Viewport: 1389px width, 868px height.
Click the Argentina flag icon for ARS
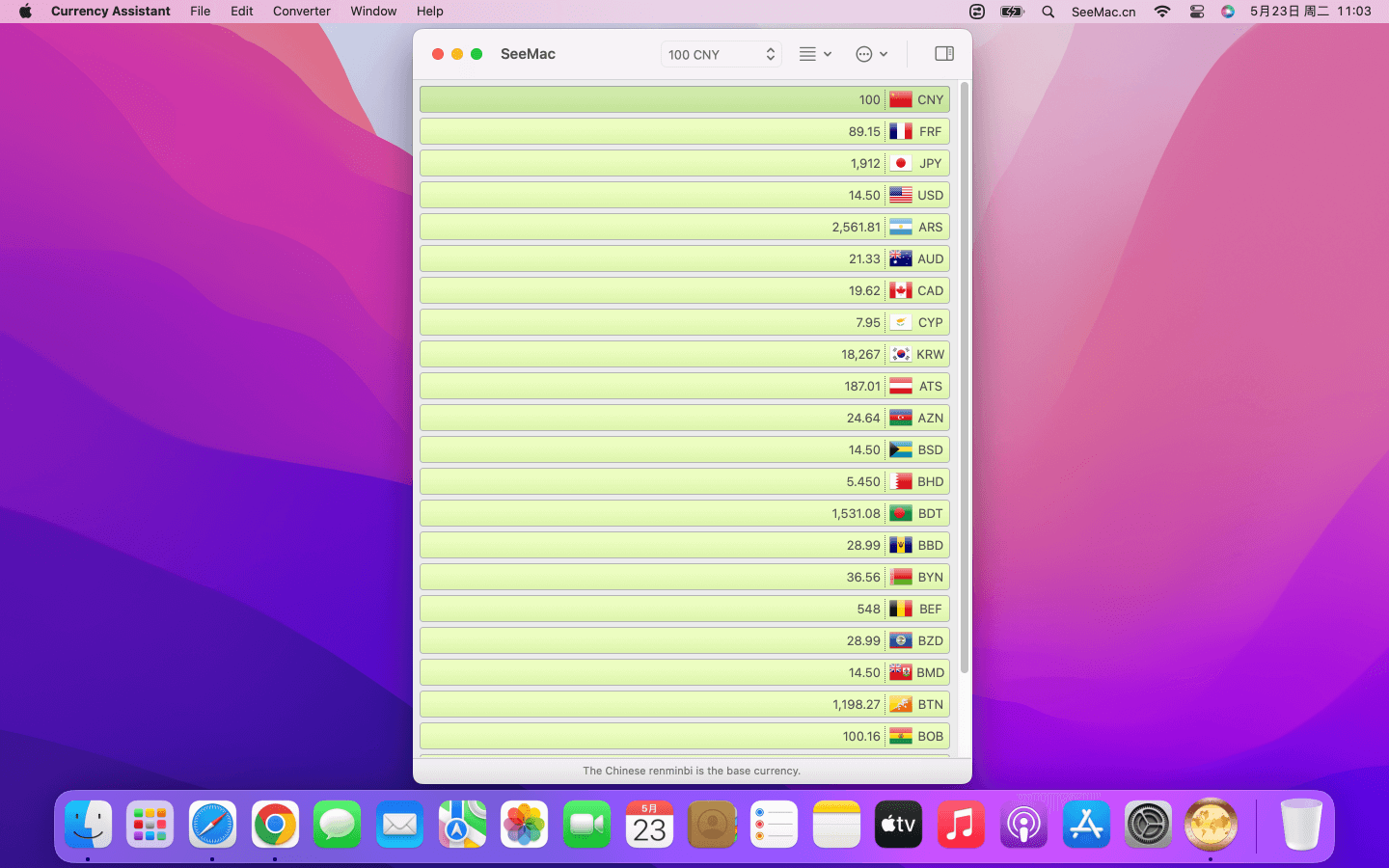tap(901, 227)
